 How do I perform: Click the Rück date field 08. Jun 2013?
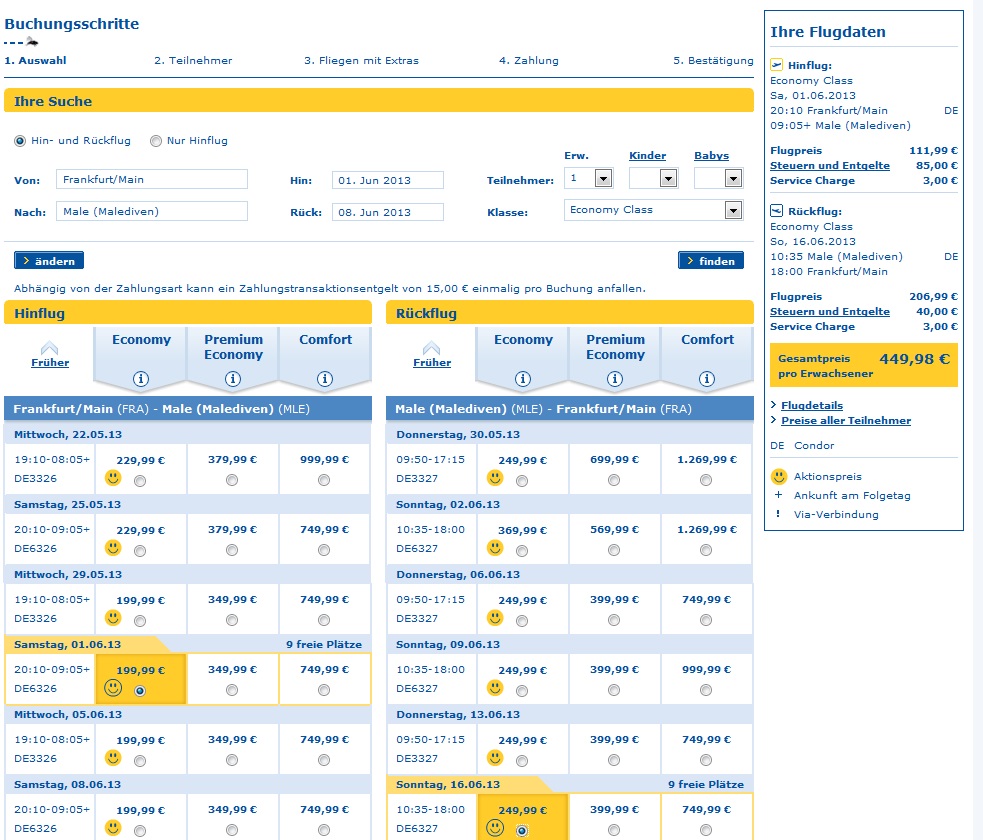coord(387,213)
